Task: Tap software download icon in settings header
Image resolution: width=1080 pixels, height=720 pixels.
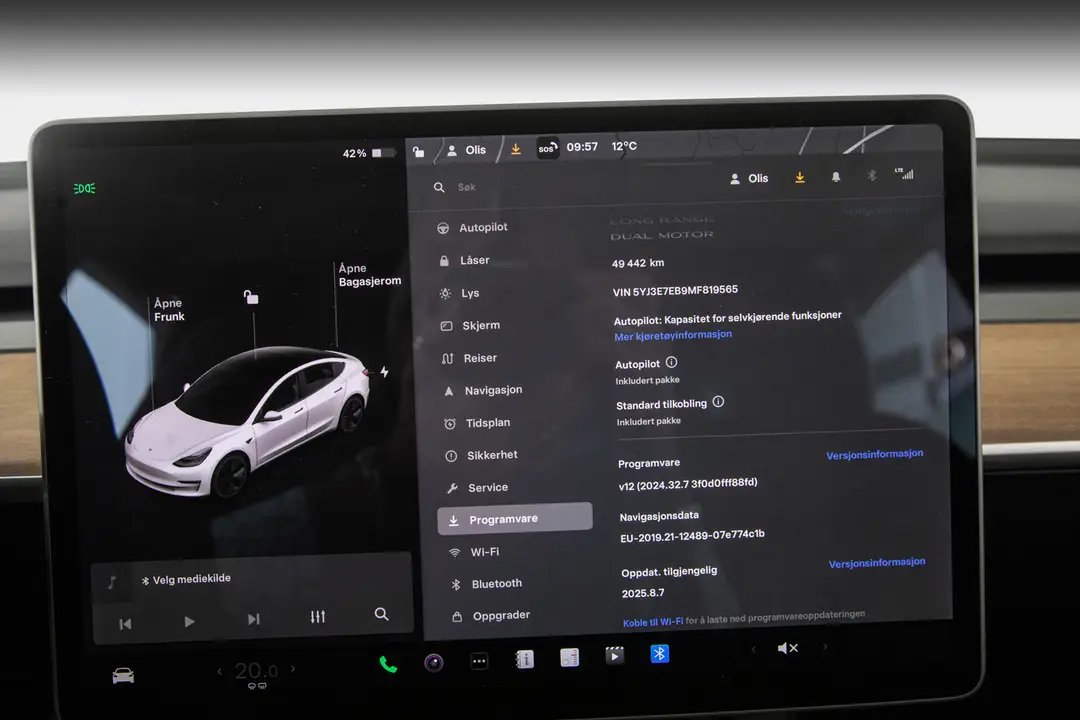Action: pyautogui.click(x=800, y=178)
